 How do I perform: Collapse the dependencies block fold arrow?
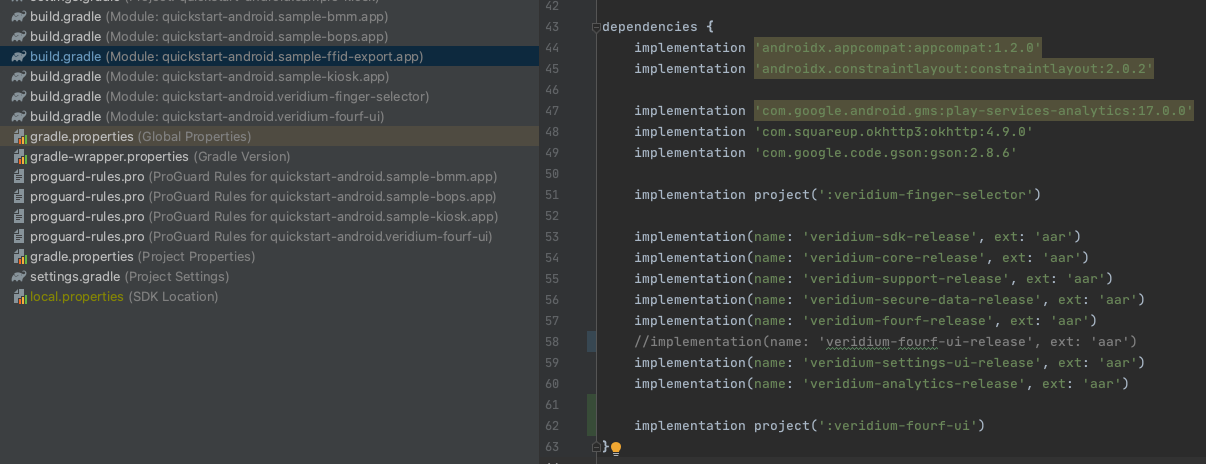click(x=596, y=27)
